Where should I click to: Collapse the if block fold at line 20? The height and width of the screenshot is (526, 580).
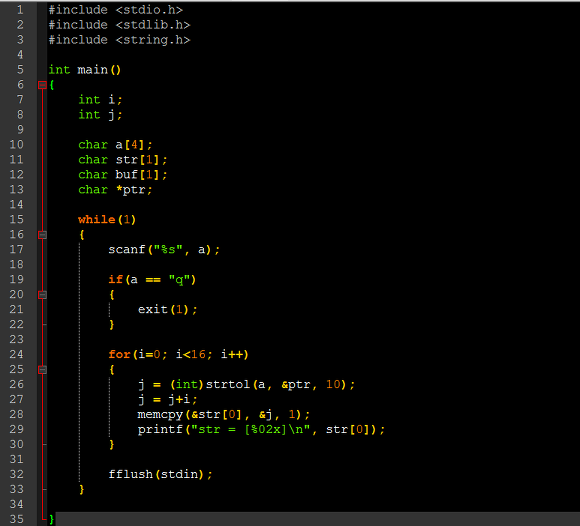(x=42, y=294)
